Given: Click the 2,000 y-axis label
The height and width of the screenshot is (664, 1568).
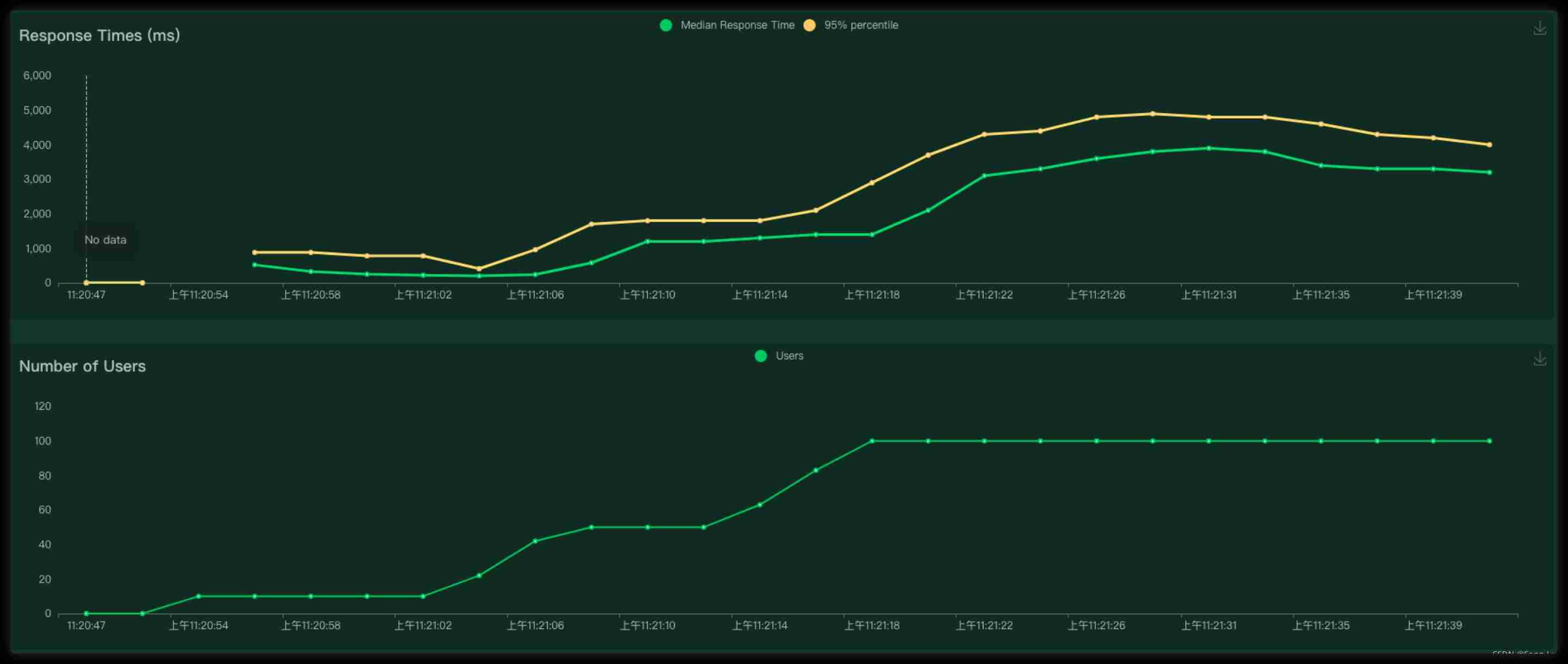Looking at the screenshot, I should (x=37, y=214).
